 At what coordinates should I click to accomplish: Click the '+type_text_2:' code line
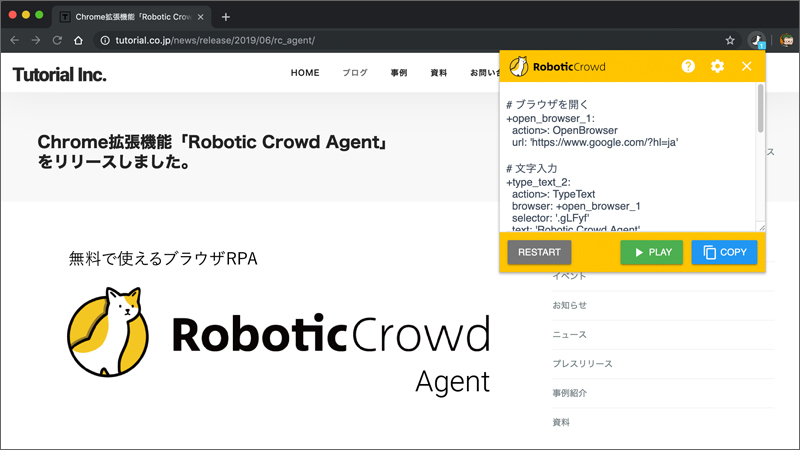tap(538, 182)
